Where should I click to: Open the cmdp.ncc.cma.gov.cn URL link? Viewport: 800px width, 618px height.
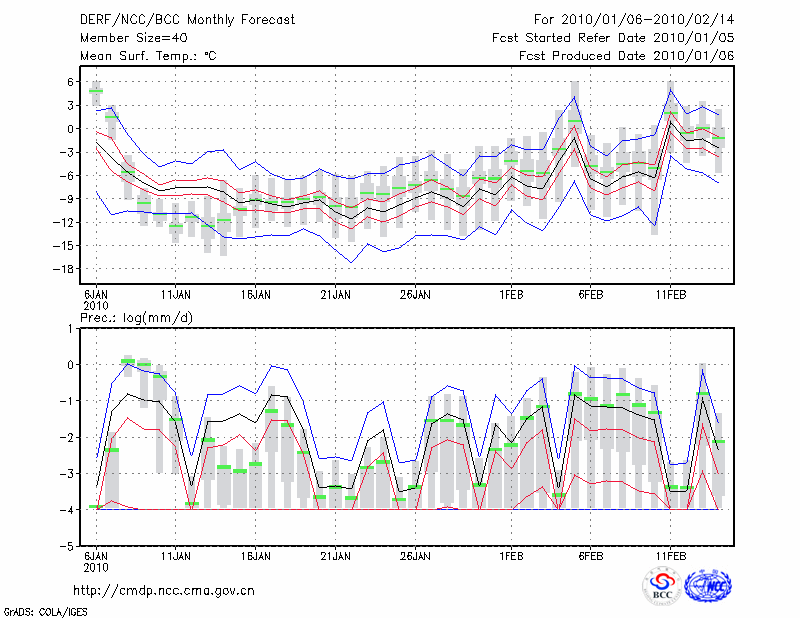pos(164,590)
